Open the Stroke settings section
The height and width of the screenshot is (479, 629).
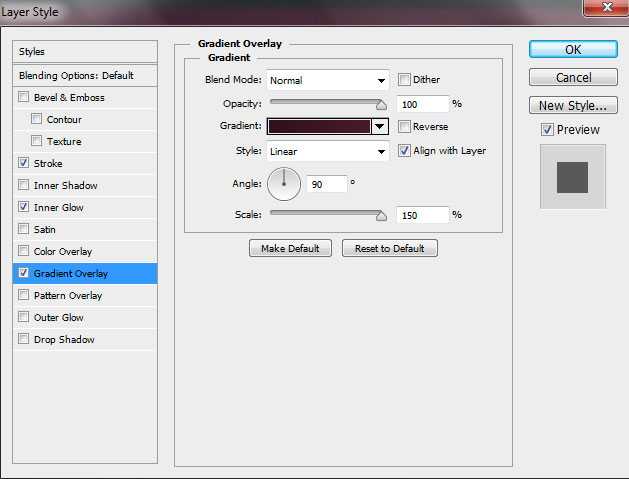(48, 164)
